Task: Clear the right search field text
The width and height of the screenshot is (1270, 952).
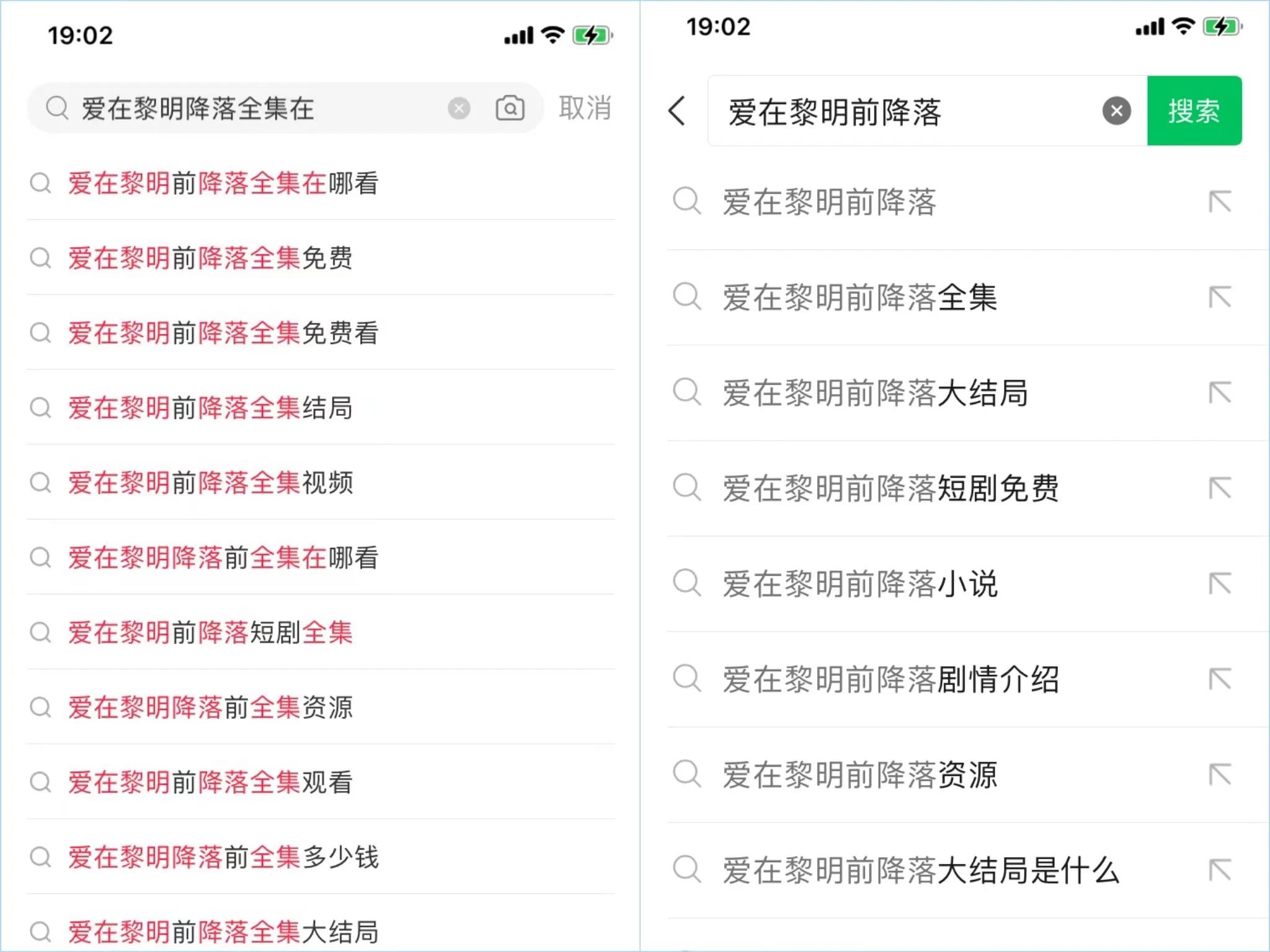Action: [1116, 112]
